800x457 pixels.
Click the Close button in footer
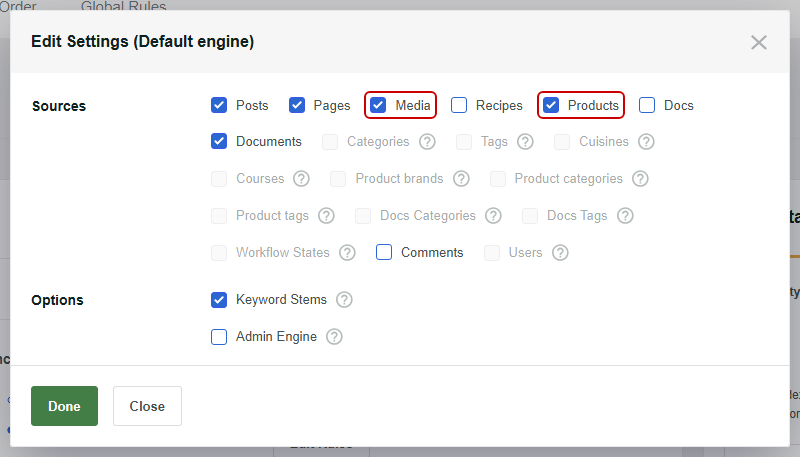tap(147, 406)
